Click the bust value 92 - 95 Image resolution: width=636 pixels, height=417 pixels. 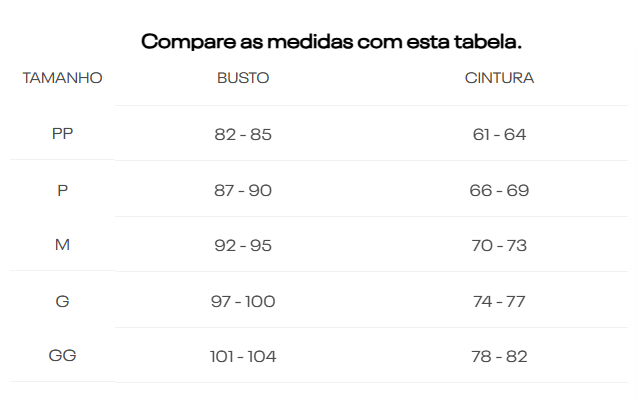click(x=243, y=245)
